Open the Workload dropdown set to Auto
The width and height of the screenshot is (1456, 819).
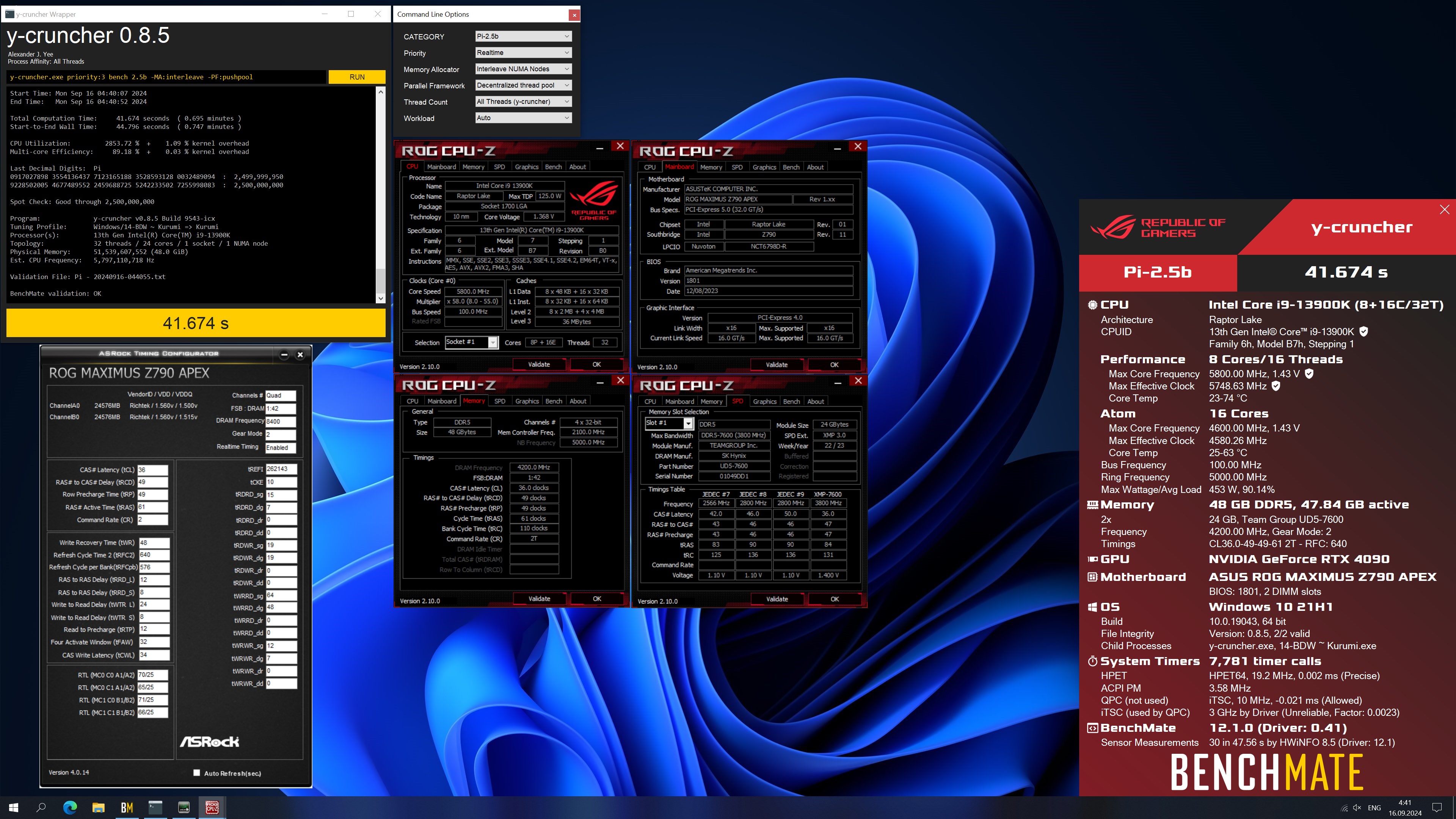point(523,118)
